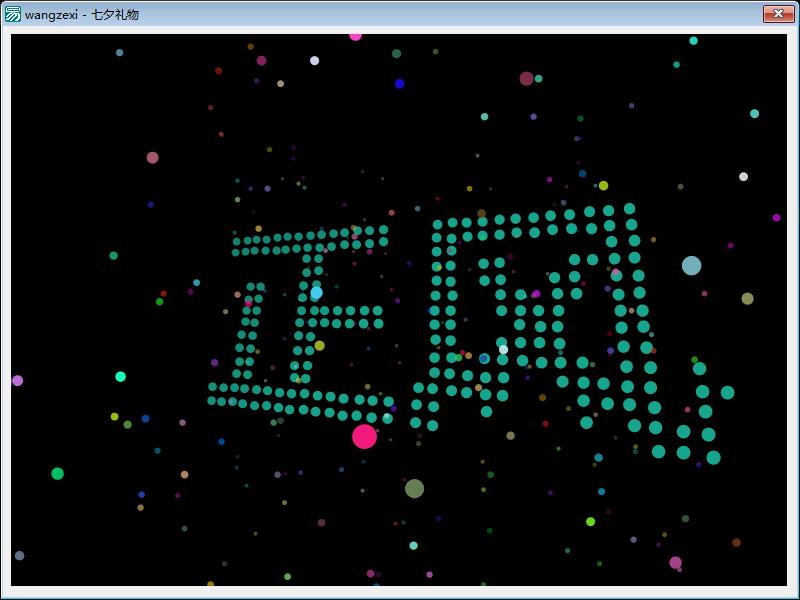Click the yellow-green dot above the second character
The image size is (800, 600).
tap(603, 186)
